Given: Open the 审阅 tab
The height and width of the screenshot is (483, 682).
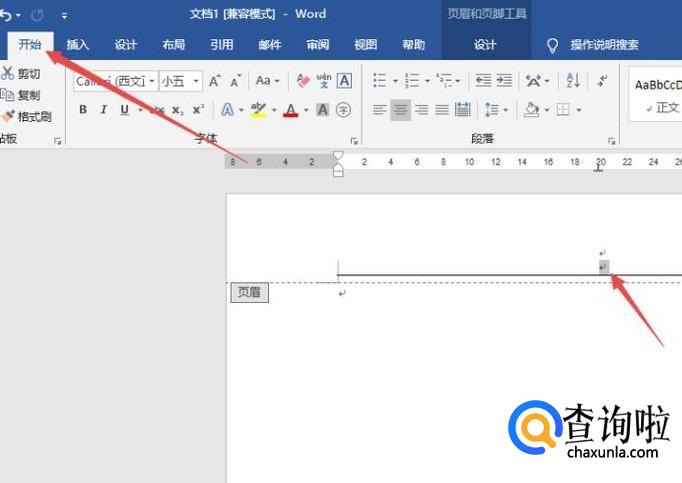Looking at the screenshot, I should [318, 44].
